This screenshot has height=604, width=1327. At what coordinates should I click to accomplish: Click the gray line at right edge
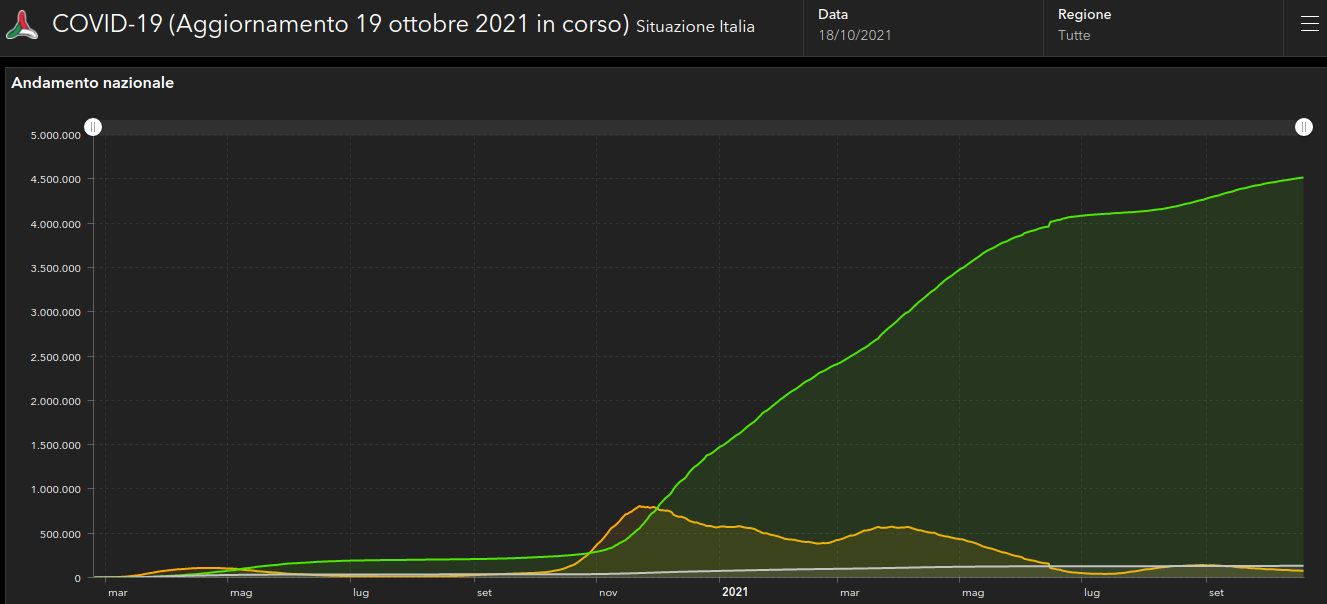pos(1300,565)
